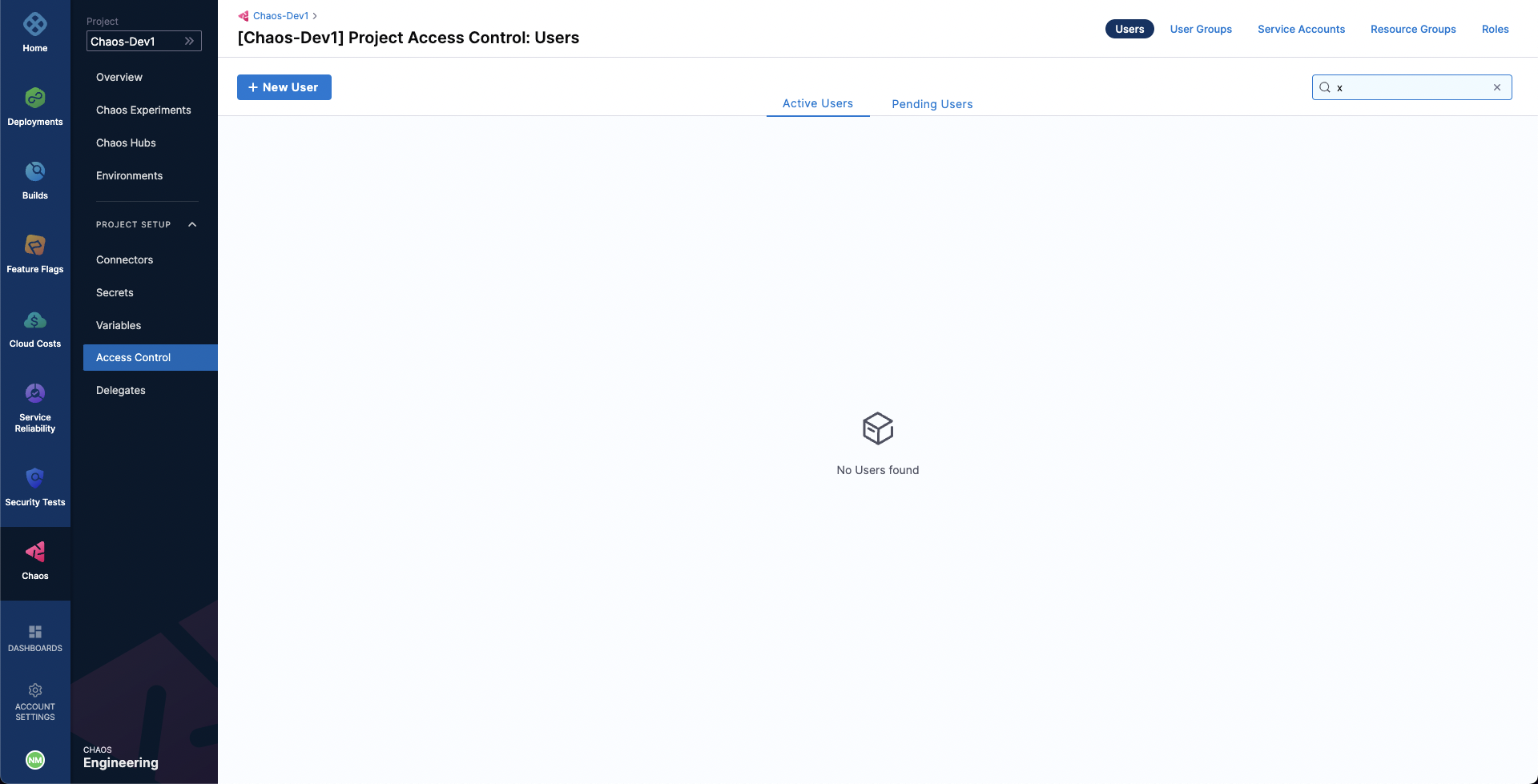The image size is (1538, 784).
Task: Click the New User button
Action: 284,87
